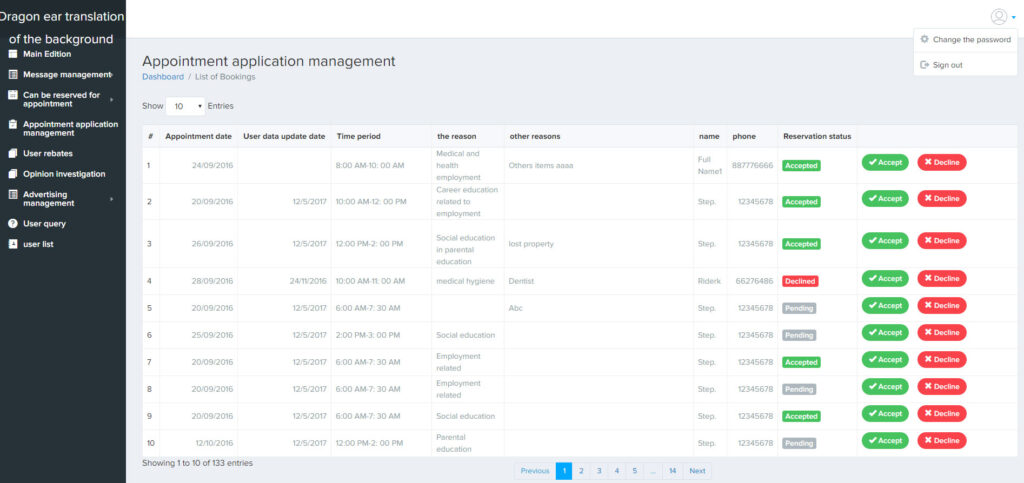Viewport: 1024px width, 483px height.
Task: Select the phone cell 66276486
Action: (754, 281)
